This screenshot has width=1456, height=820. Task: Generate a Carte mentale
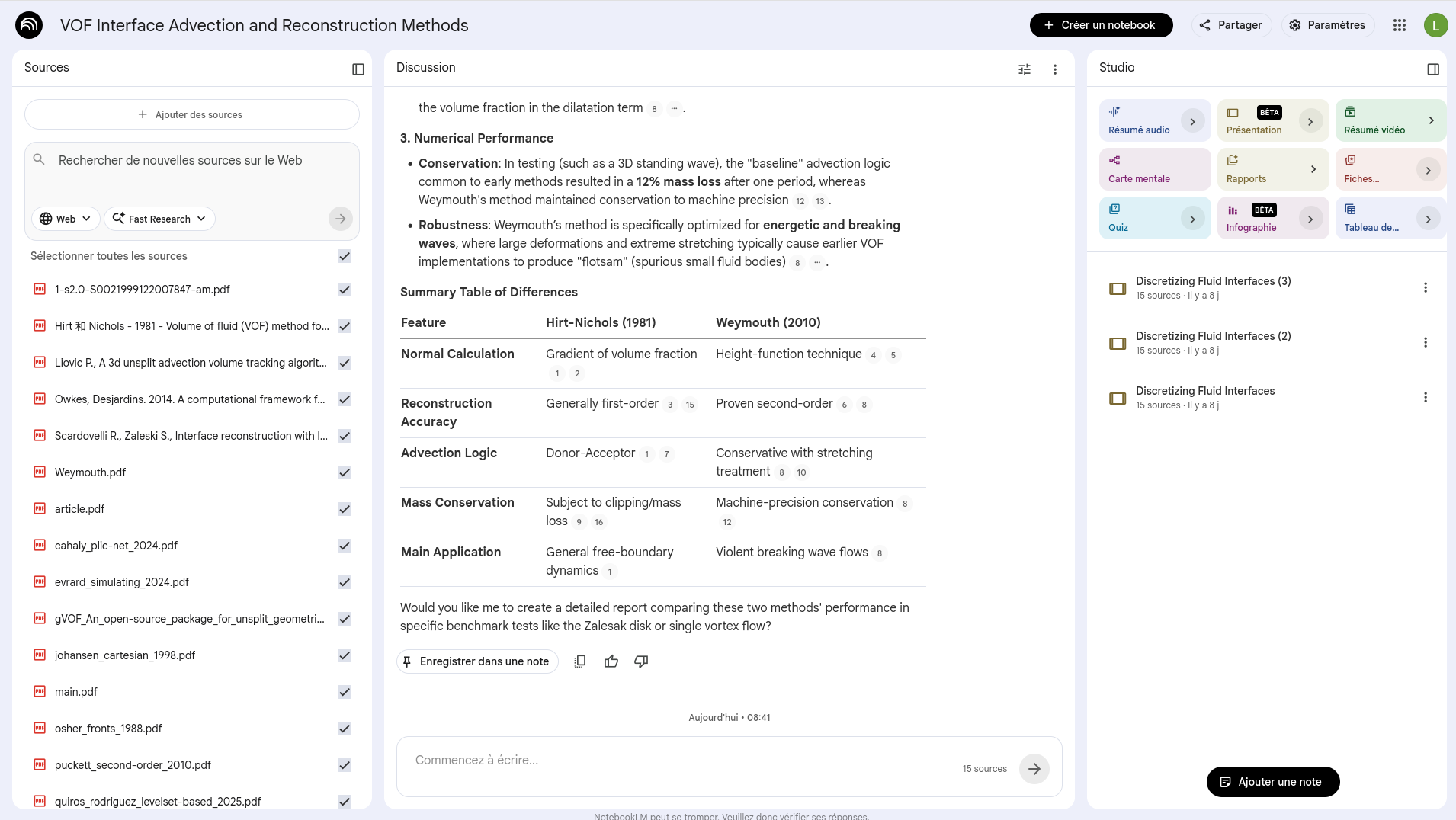(1154, 169)
